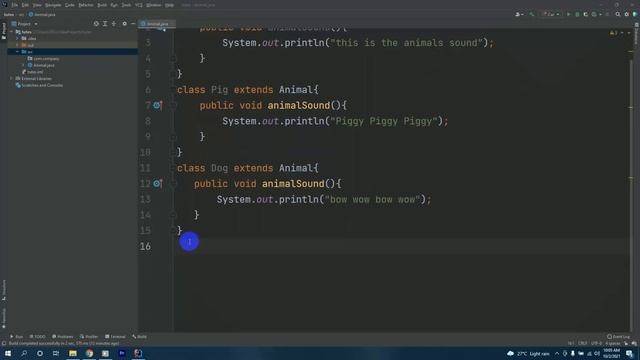Image resolution: width=640 pixels, height=360 pixels.
Task: Collapse the root project folder in tree
Action: 12,32
